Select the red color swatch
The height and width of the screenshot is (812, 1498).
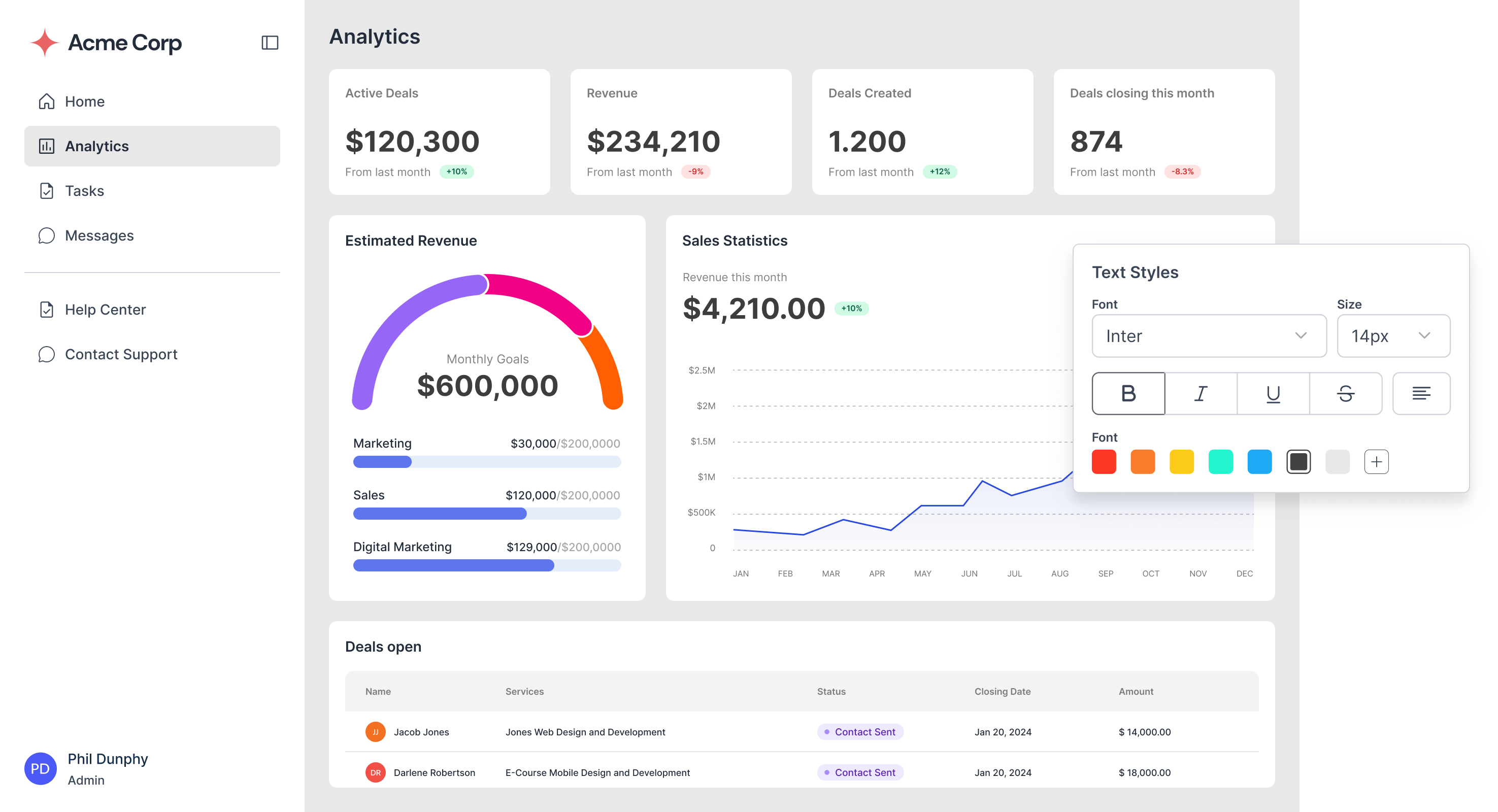[1104, 461]
